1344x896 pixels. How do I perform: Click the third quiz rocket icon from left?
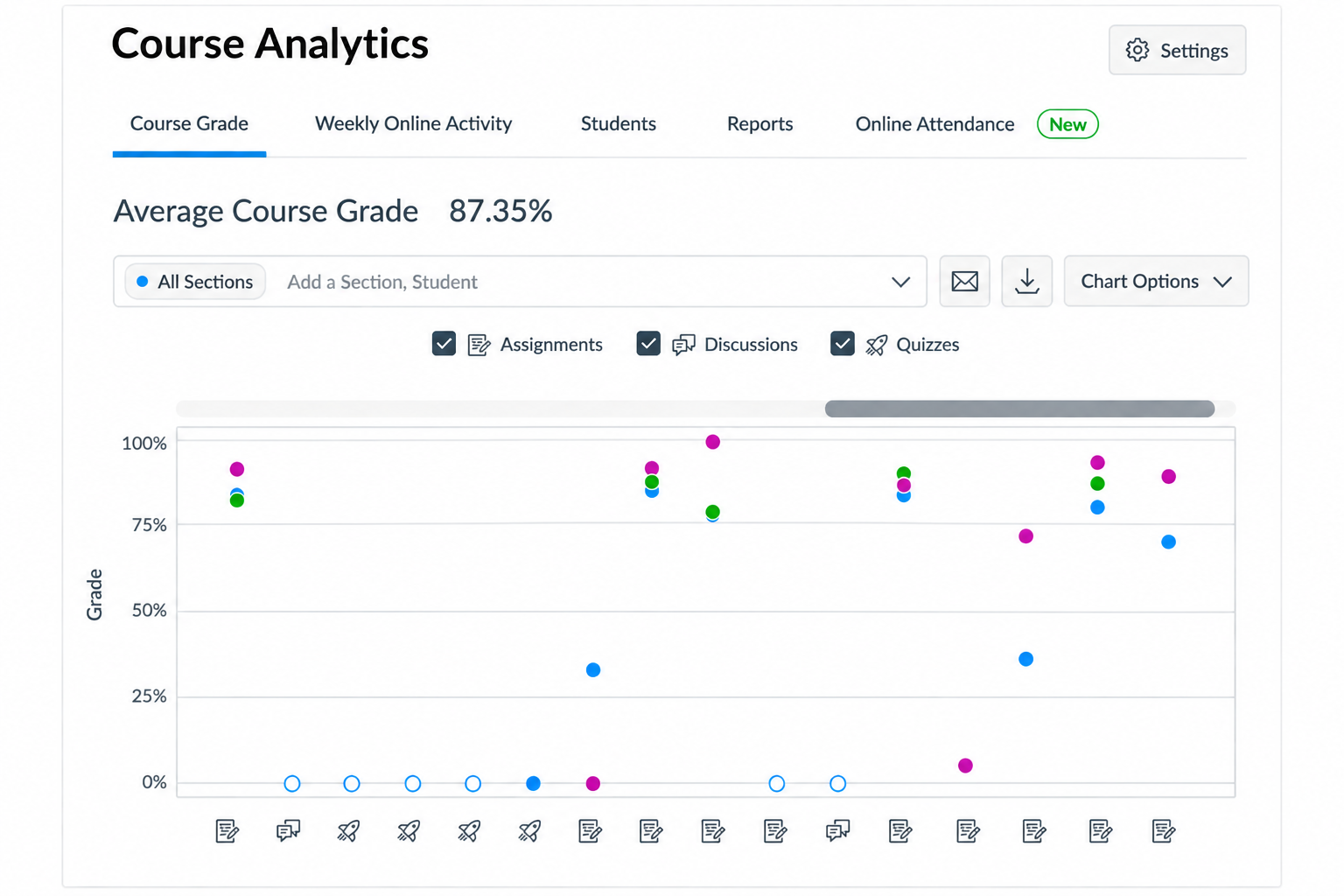(x=469, y=830)
